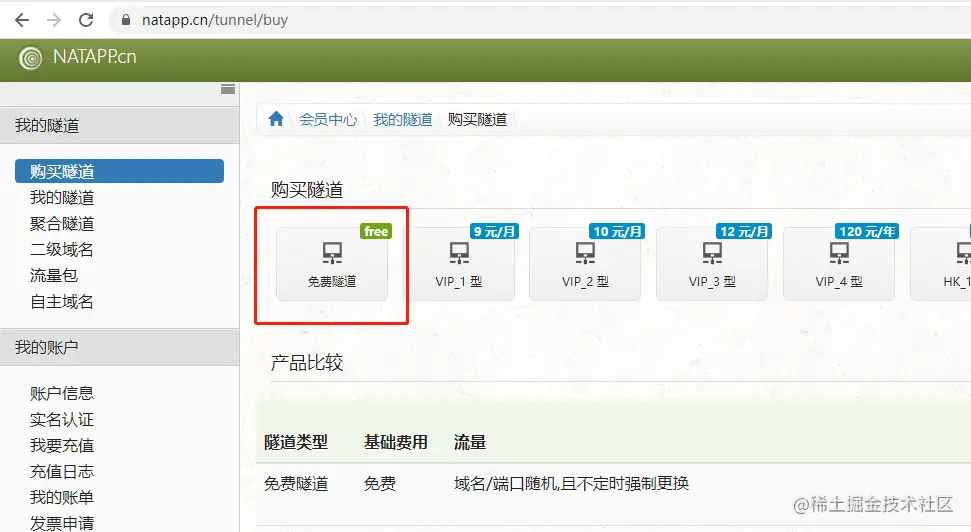The height and width of the screenshot is (532, 971).
Task: Click the 域名/端口随机,且不定时强制更换 cell
Action: [x=571, y=484]
